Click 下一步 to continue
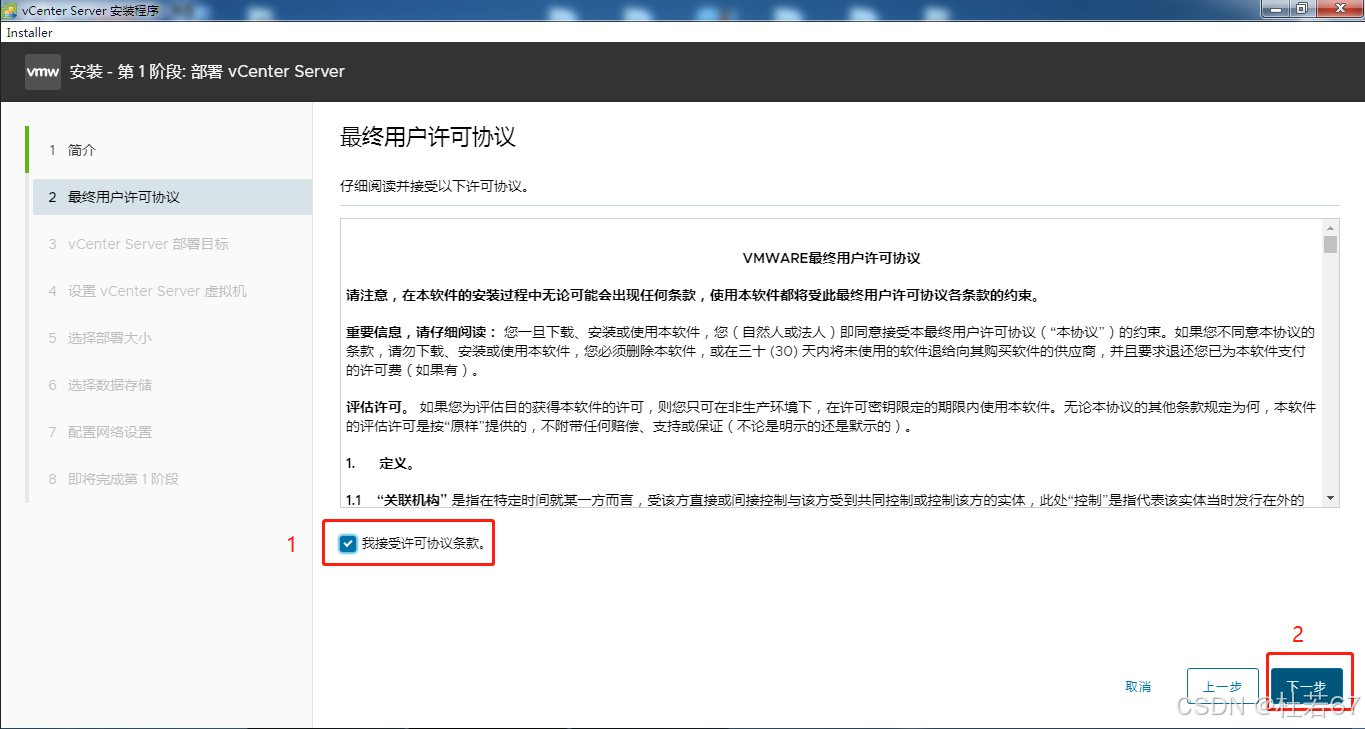Viewport: 1365px width, 729px height. 1306,687
